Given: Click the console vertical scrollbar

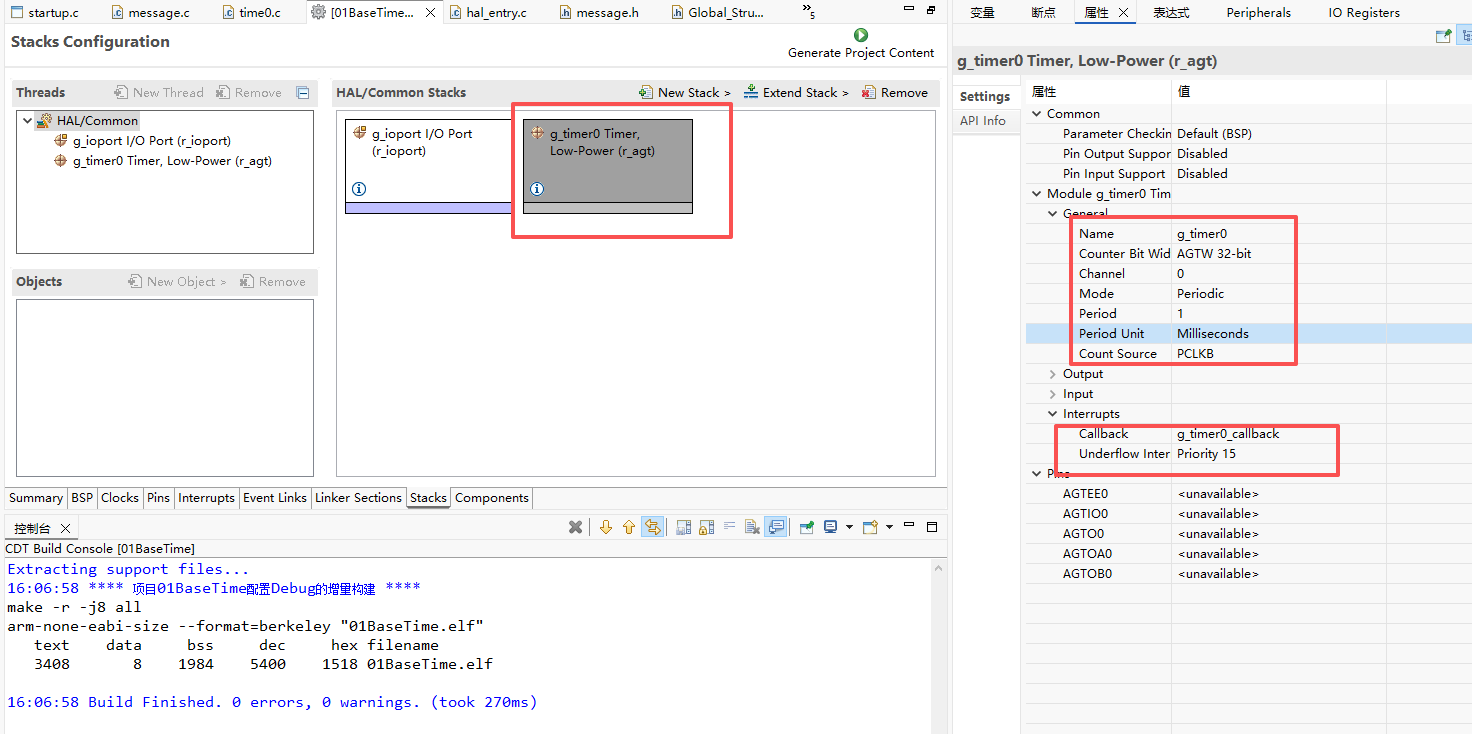Looking at the screenshot, I should [x=939, y=640].
